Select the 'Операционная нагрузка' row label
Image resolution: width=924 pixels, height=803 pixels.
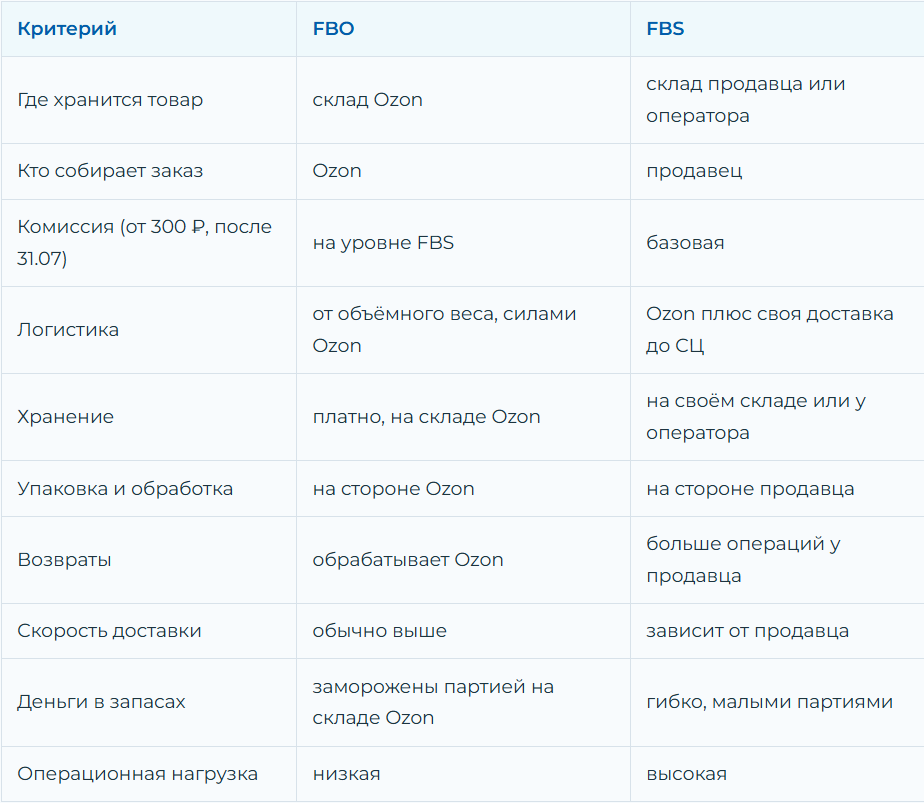point(138,774)
